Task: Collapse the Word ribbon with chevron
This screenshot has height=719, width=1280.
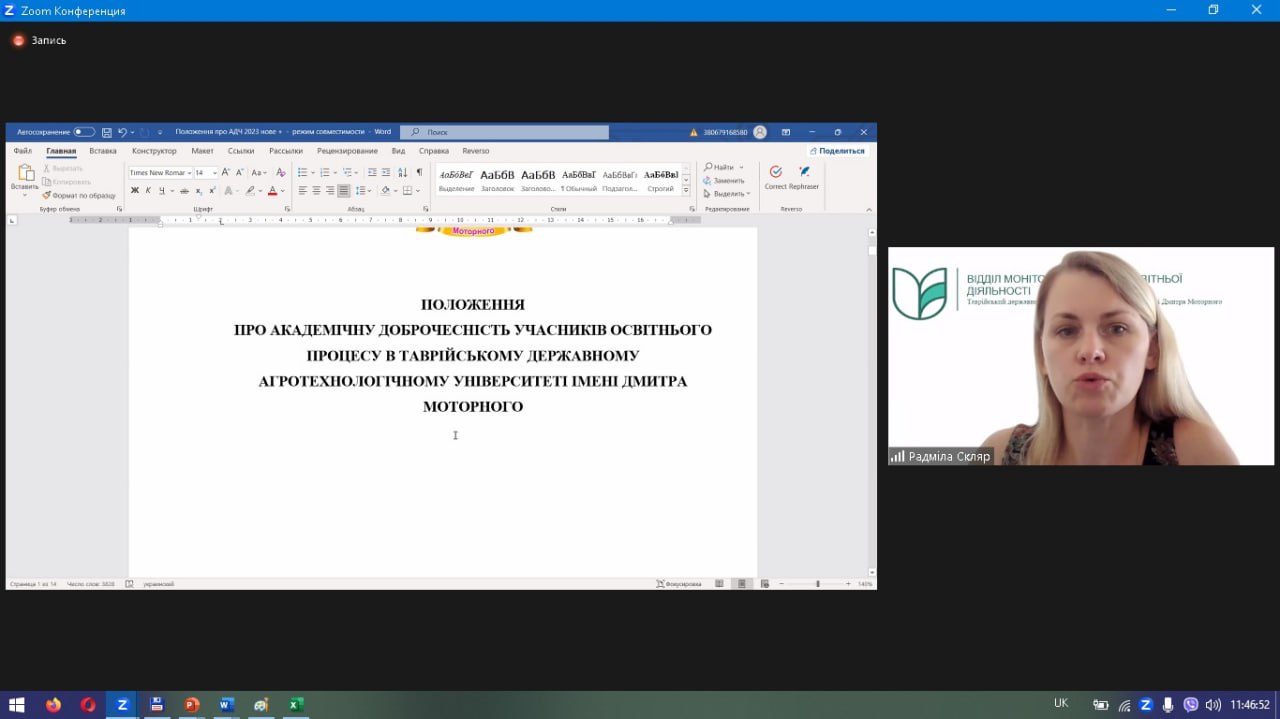Action: point(868,209)
